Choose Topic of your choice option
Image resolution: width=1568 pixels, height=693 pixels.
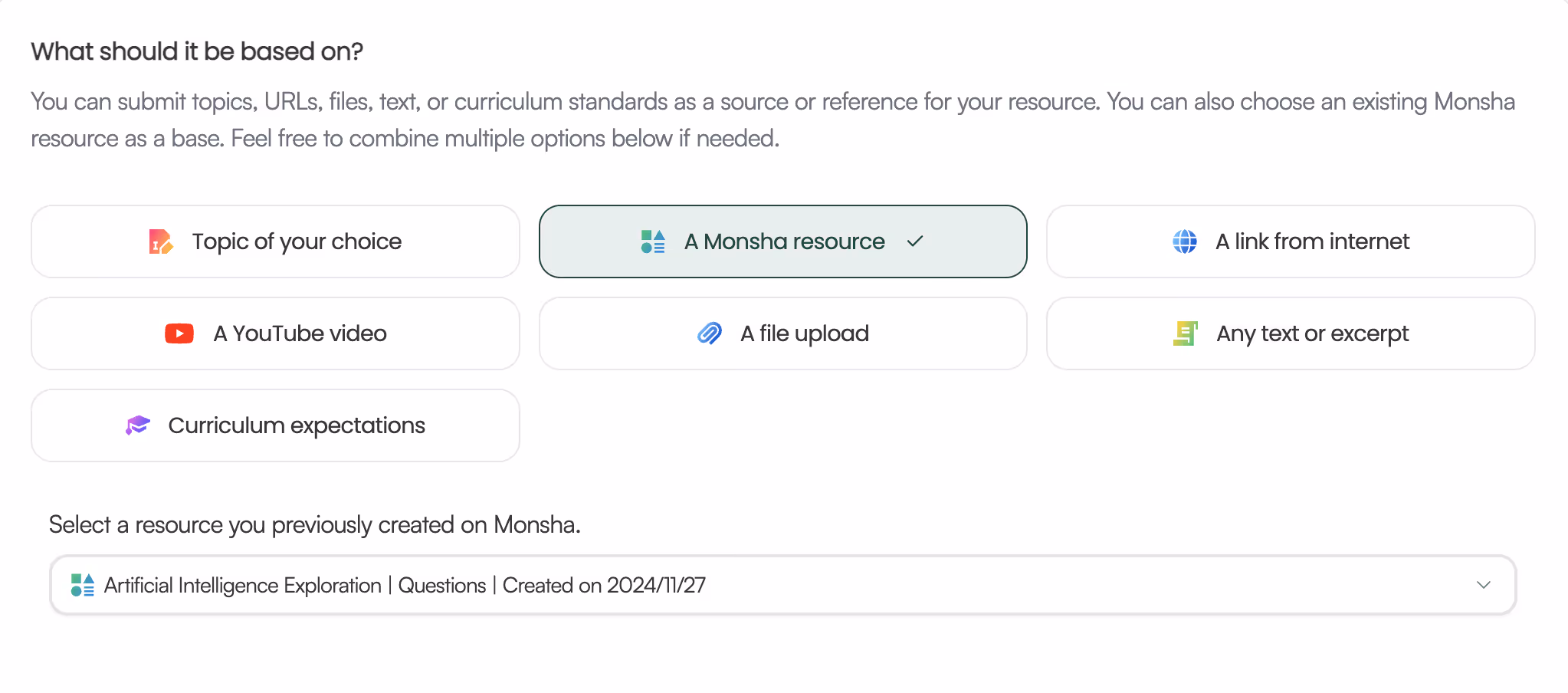click(275, 241)
